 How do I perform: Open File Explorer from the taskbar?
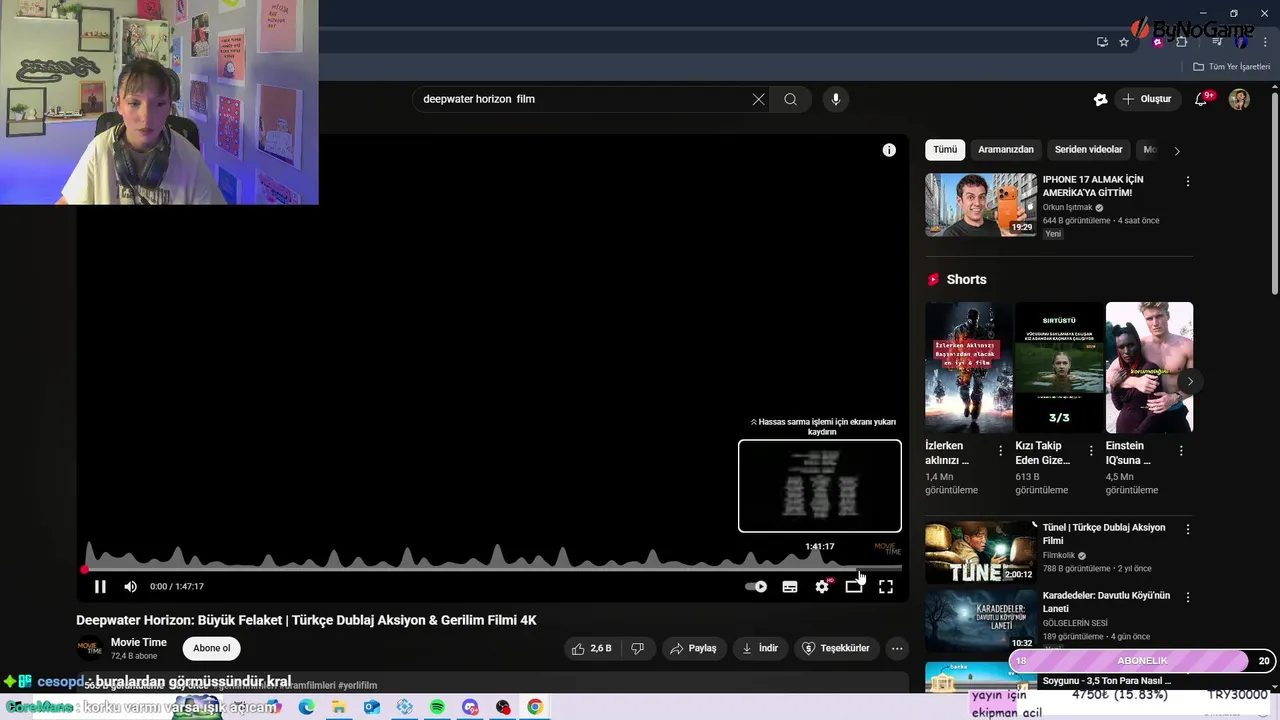339,707
